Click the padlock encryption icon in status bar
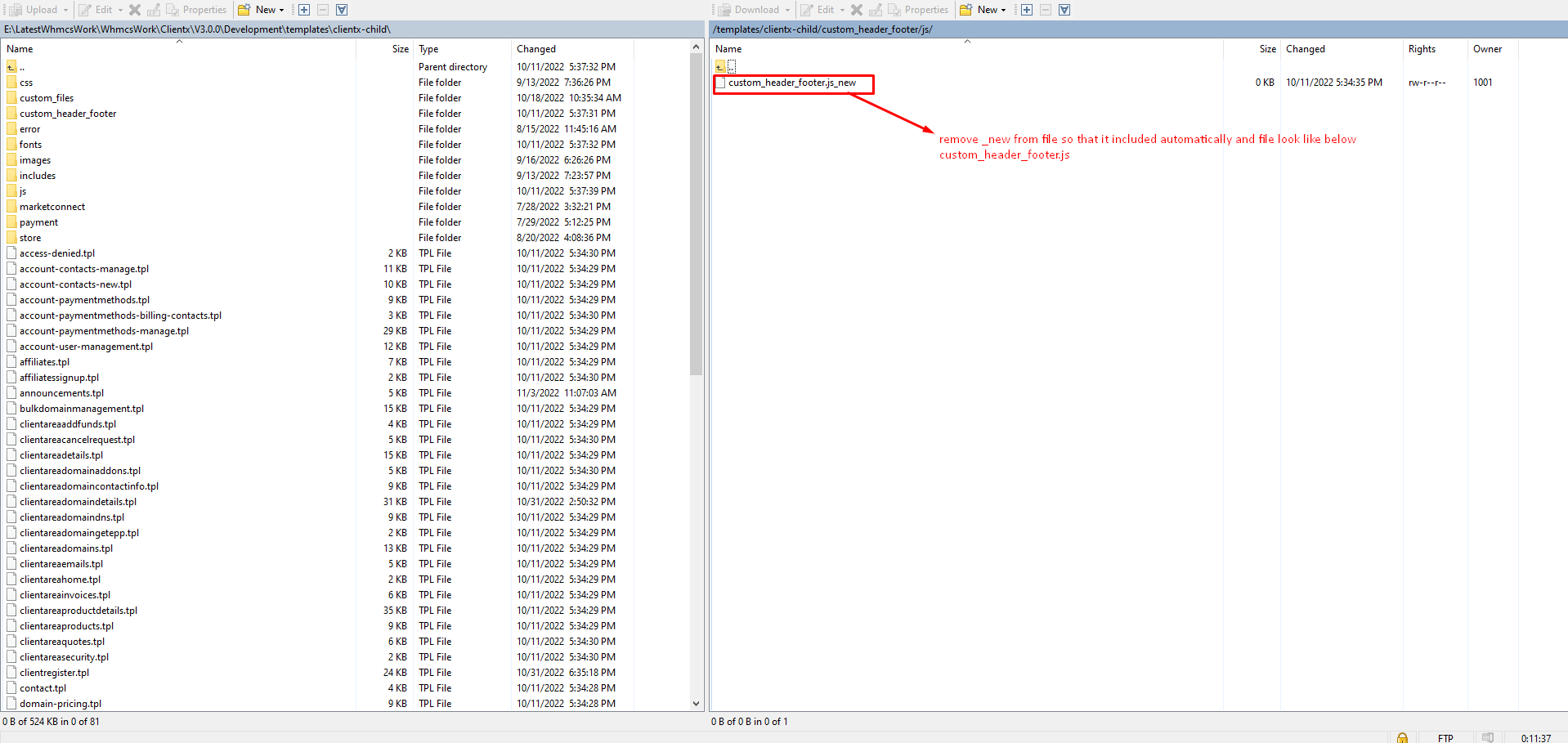 [1402, 737]
